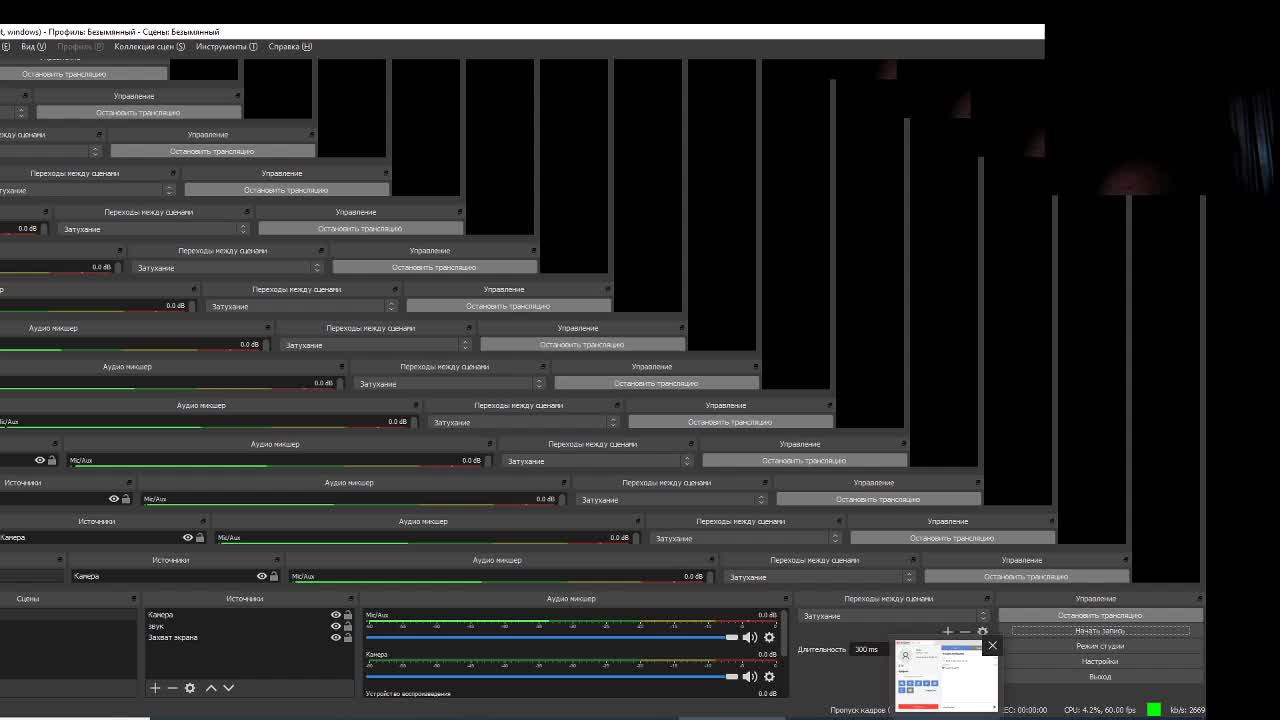
Task: Pop out the bottom Источники dock panel
Action: 351,599
